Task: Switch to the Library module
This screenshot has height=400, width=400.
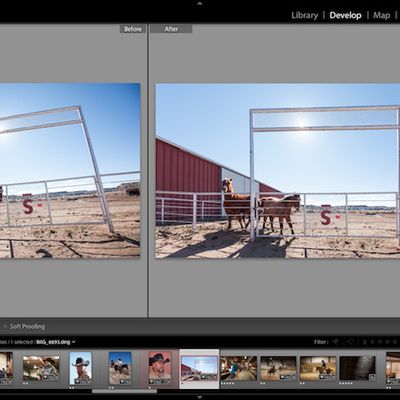Action: (x=304, y=15)
